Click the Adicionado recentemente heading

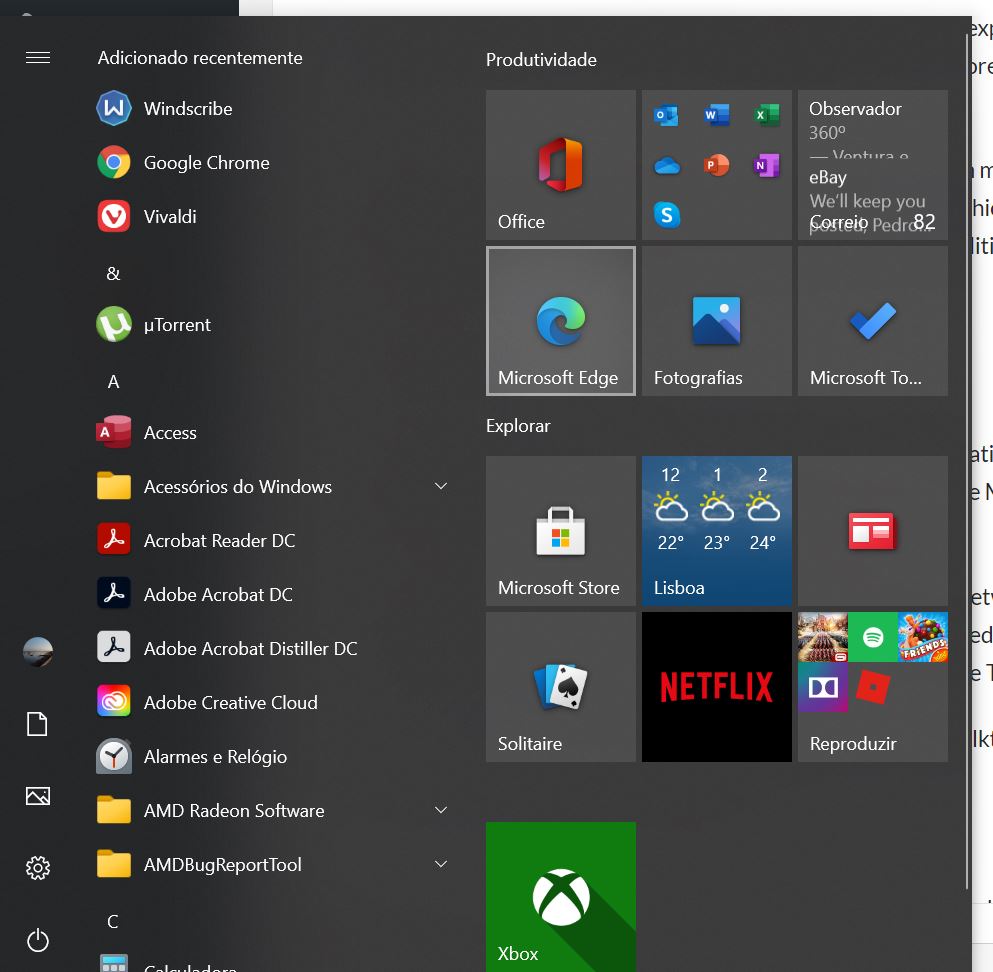click(x=200, y=58)
